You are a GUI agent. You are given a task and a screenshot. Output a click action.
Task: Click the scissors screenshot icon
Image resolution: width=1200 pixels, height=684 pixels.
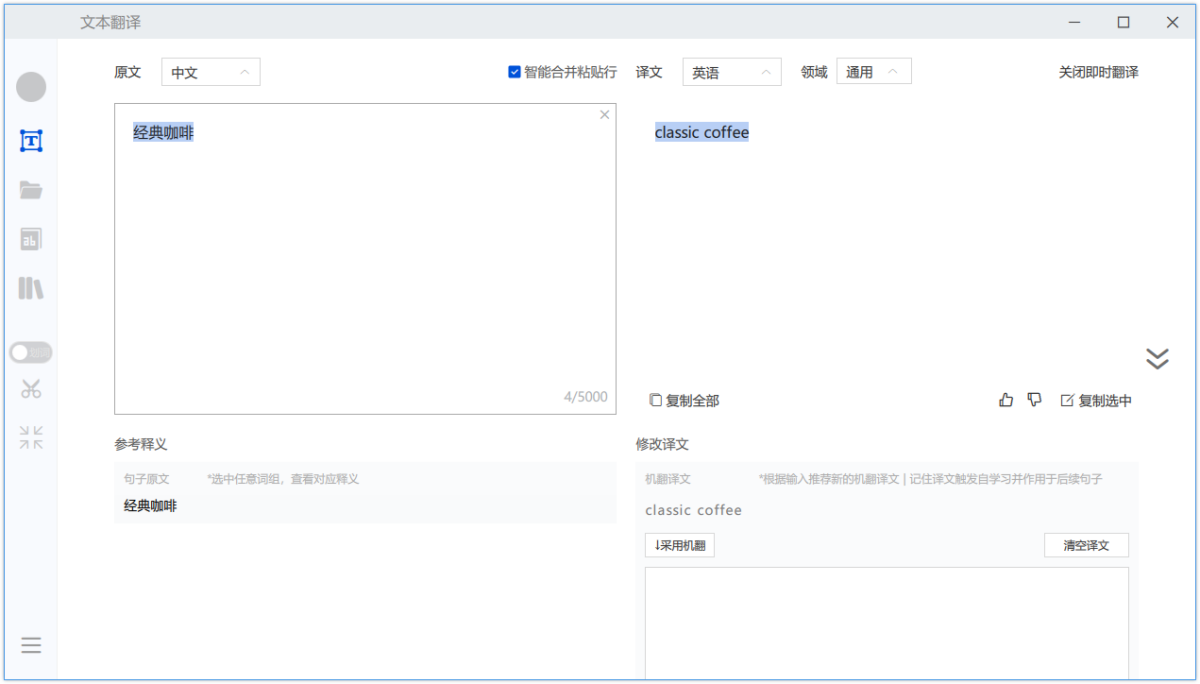tap(31, 390)
